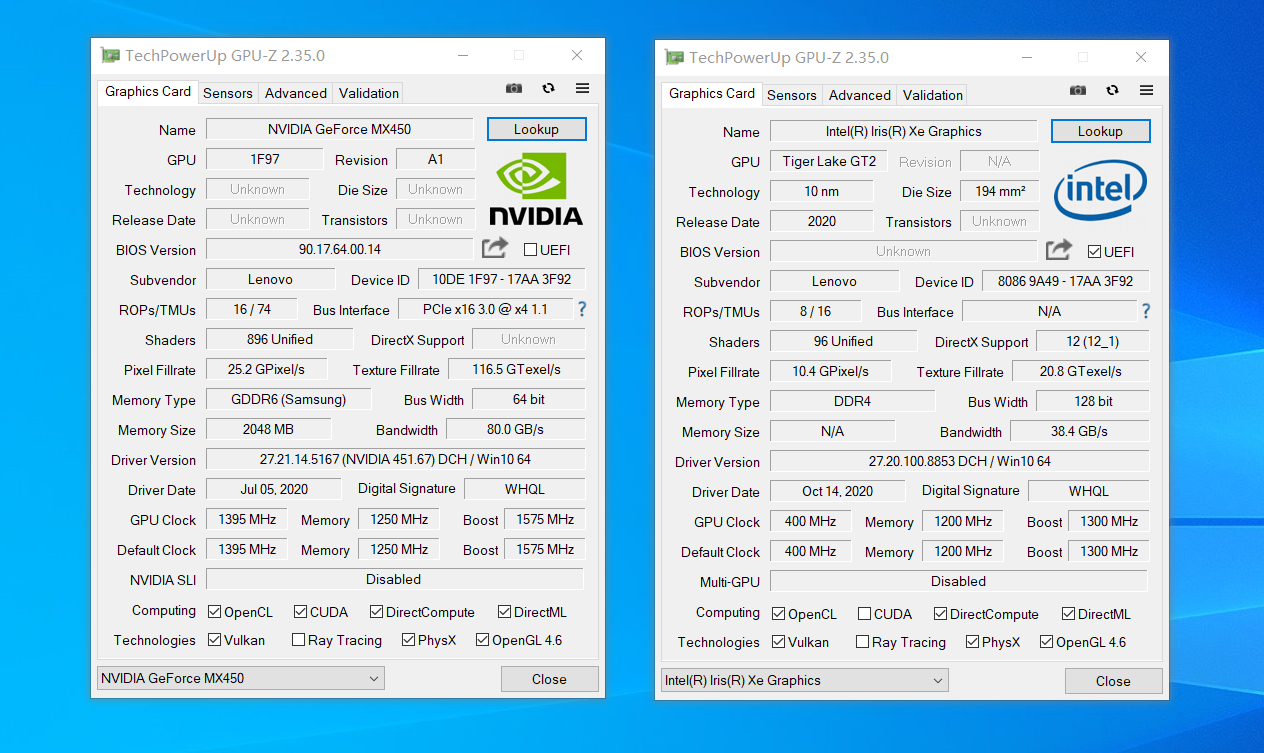
Task: Click the Bus Interface help question mark for MX450
Action: [x=581, y=309]
